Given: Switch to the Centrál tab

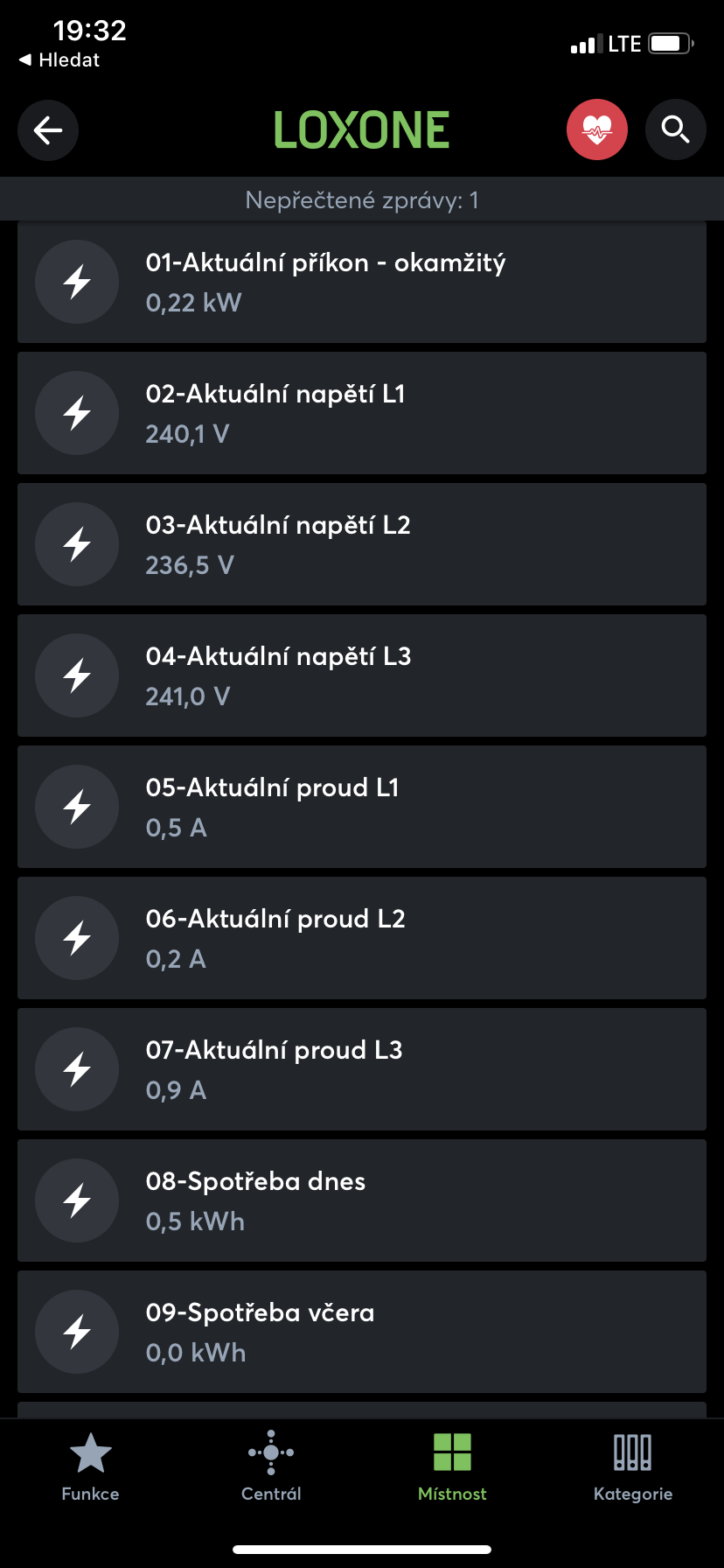Looking at the screenshot, I should tap(271, 1466).
